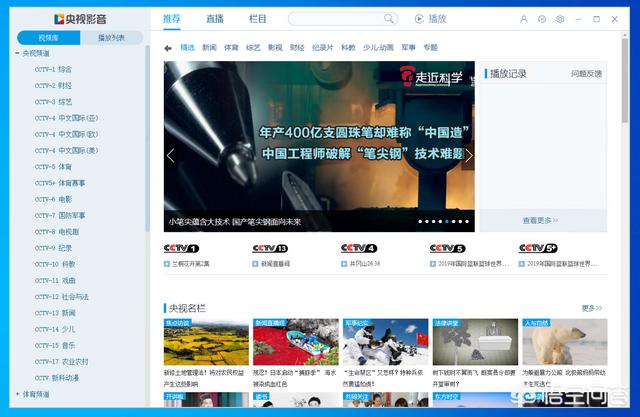The width and height of the screenshot is (640, 417).
Task: Select CCTV-11 戏曲 channel
Action: click(55, 281)
